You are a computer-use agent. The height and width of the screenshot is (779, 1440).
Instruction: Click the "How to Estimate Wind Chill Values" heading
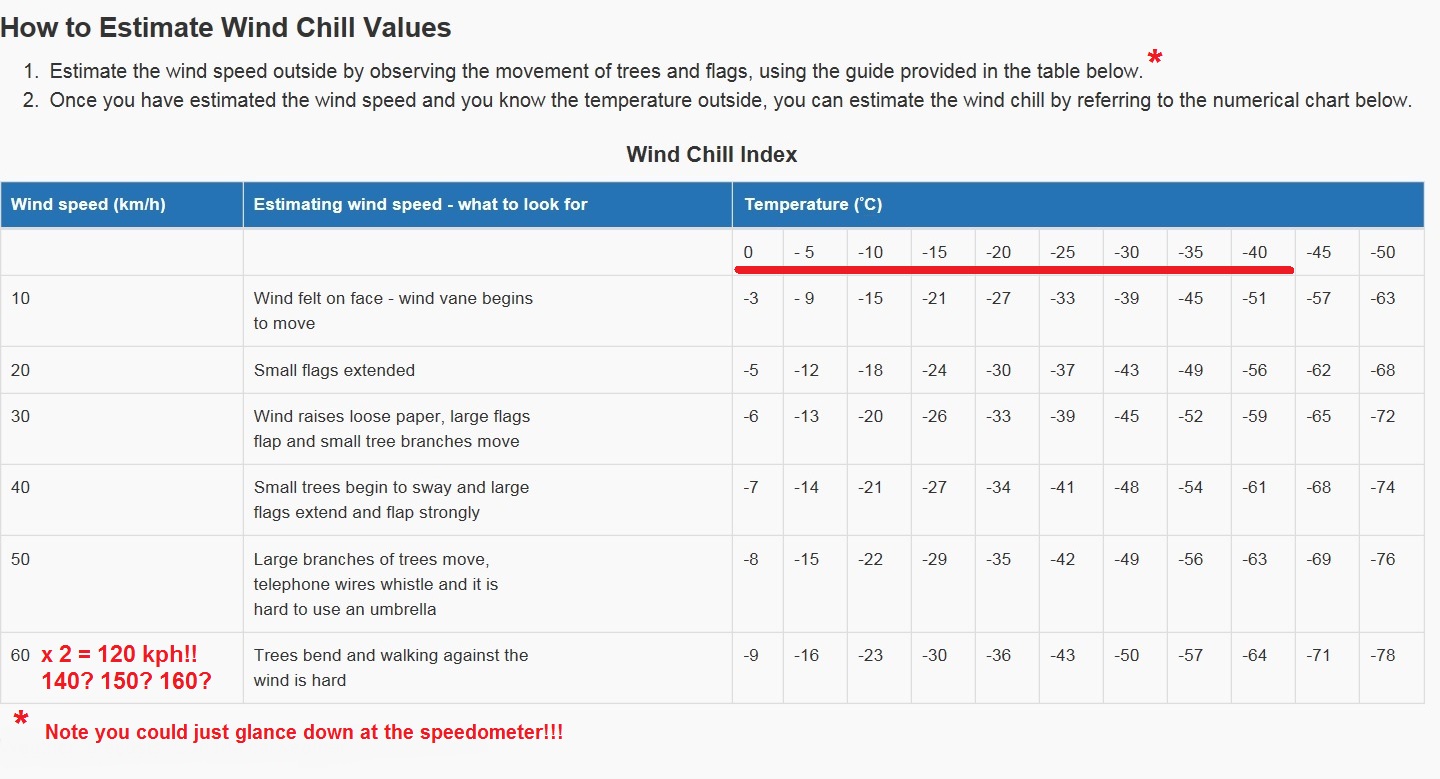point(226,28)
